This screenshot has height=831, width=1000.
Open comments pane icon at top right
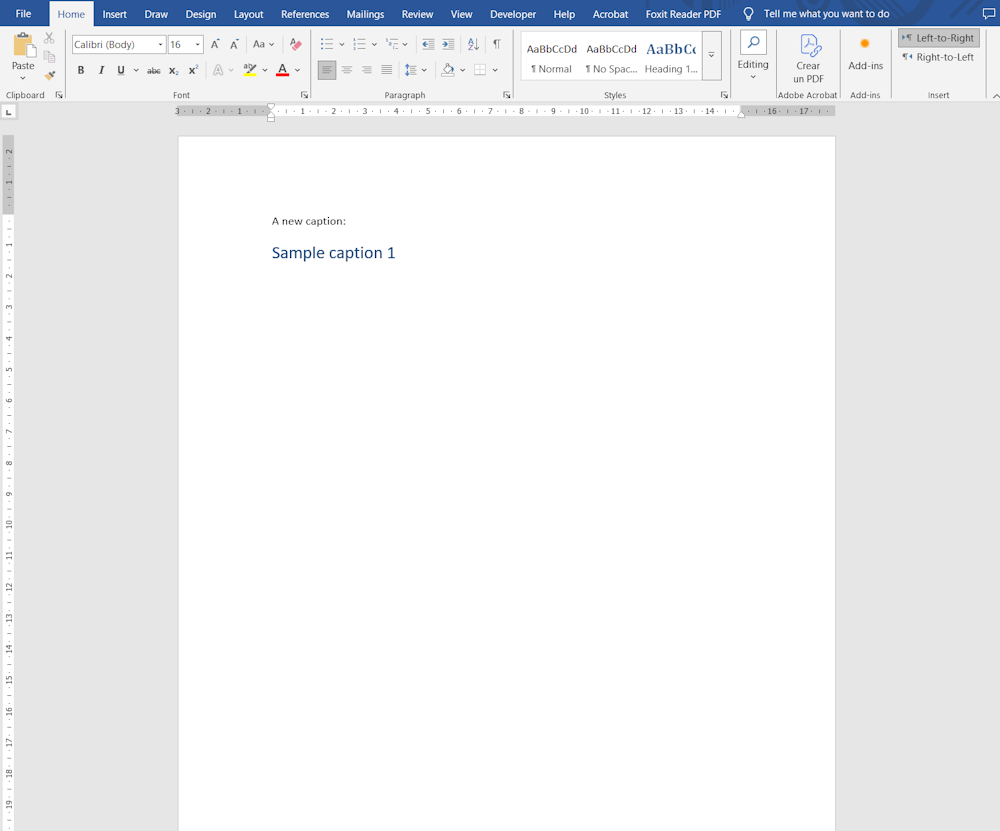click(989, 14)
